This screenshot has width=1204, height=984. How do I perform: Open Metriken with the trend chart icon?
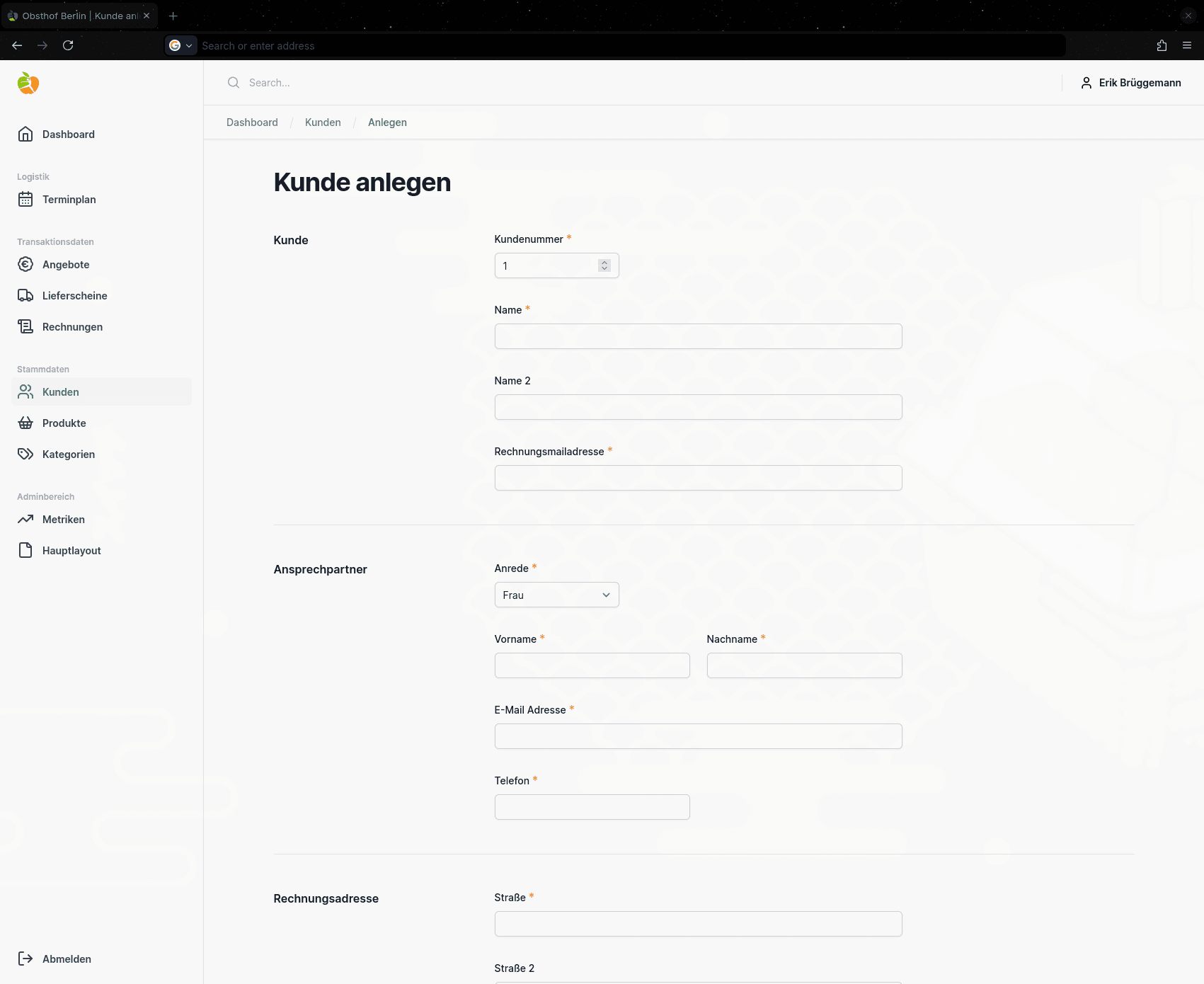tap(26, 519)
